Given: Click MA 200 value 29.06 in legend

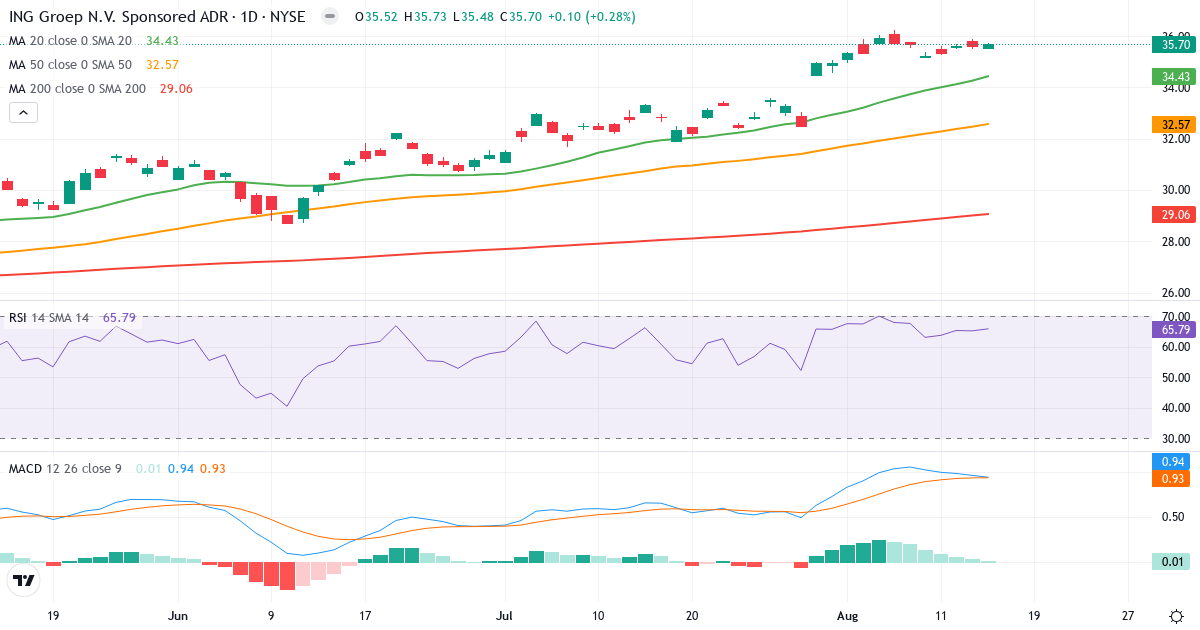Looking at the screenshot, I should pyautogui.click(x=176, y=89).
